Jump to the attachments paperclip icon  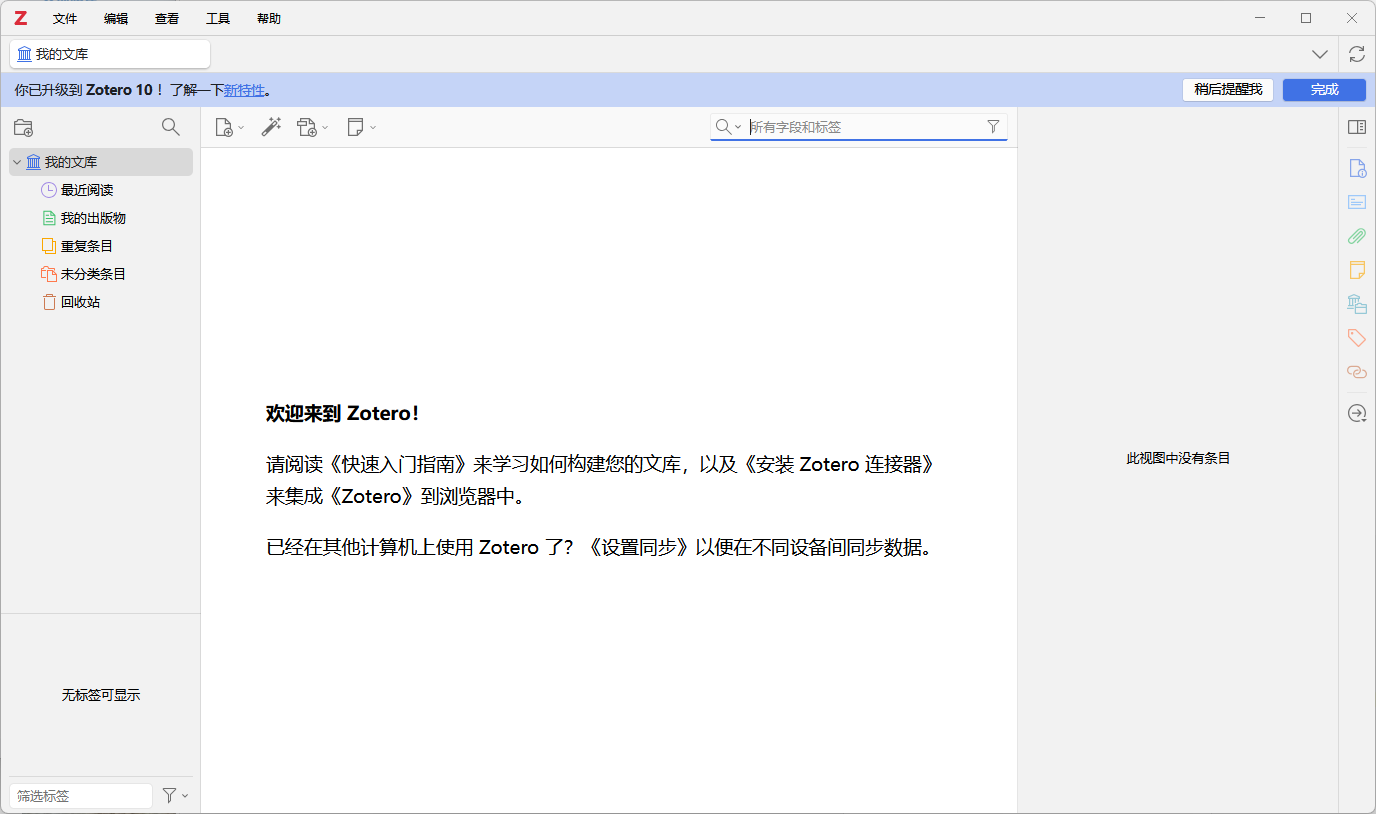pos(1357,236)
